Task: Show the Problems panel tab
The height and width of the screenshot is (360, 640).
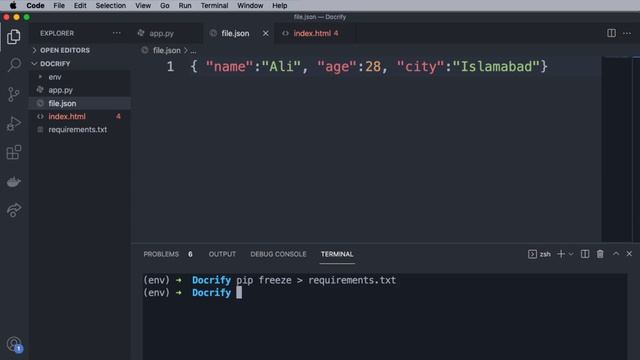Action: [161, 254]
